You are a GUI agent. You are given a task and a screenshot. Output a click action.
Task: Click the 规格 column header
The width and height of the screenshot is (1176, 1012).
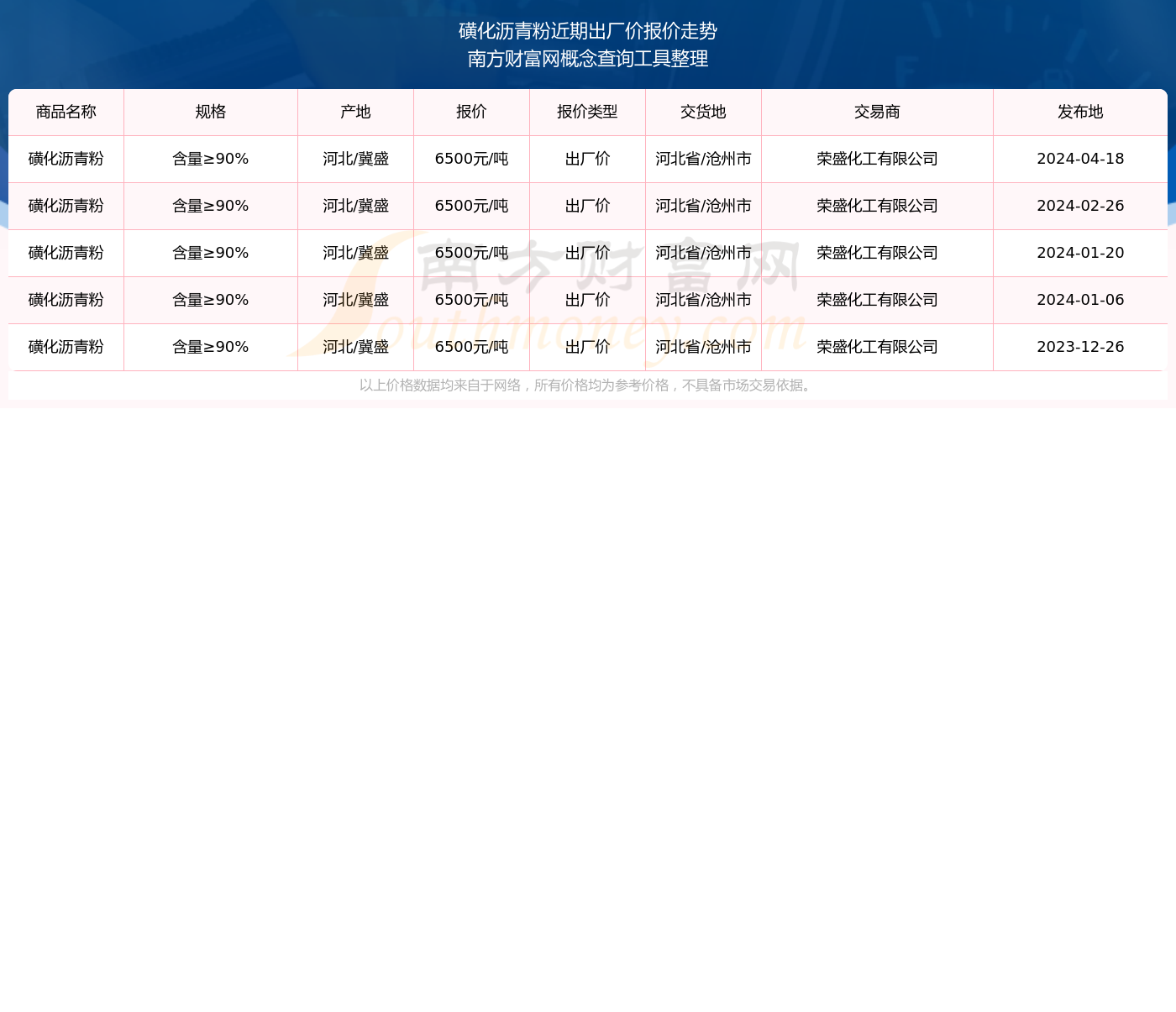tap(211, 112)
